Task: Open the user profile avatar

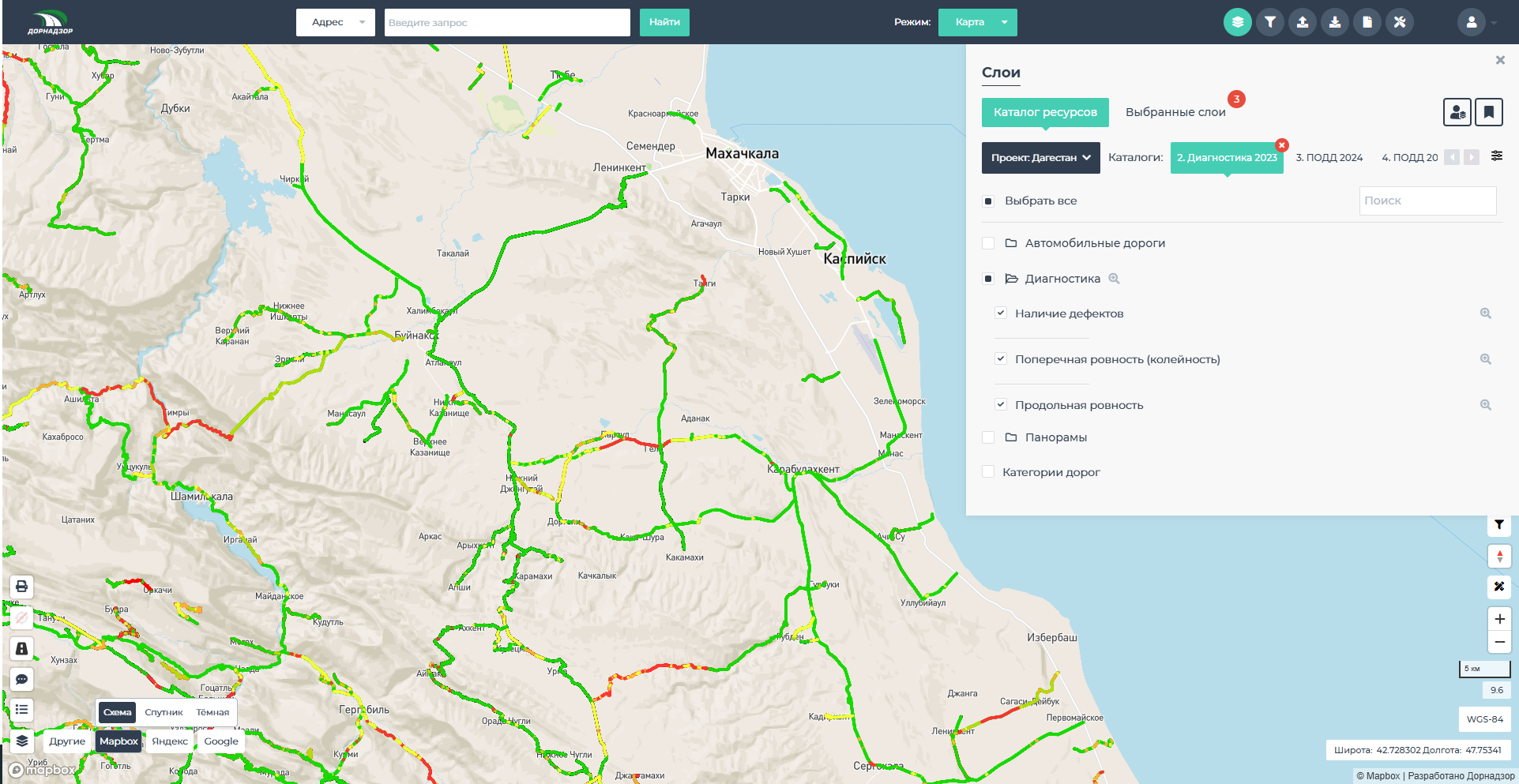Action: tap(1472, 22)
